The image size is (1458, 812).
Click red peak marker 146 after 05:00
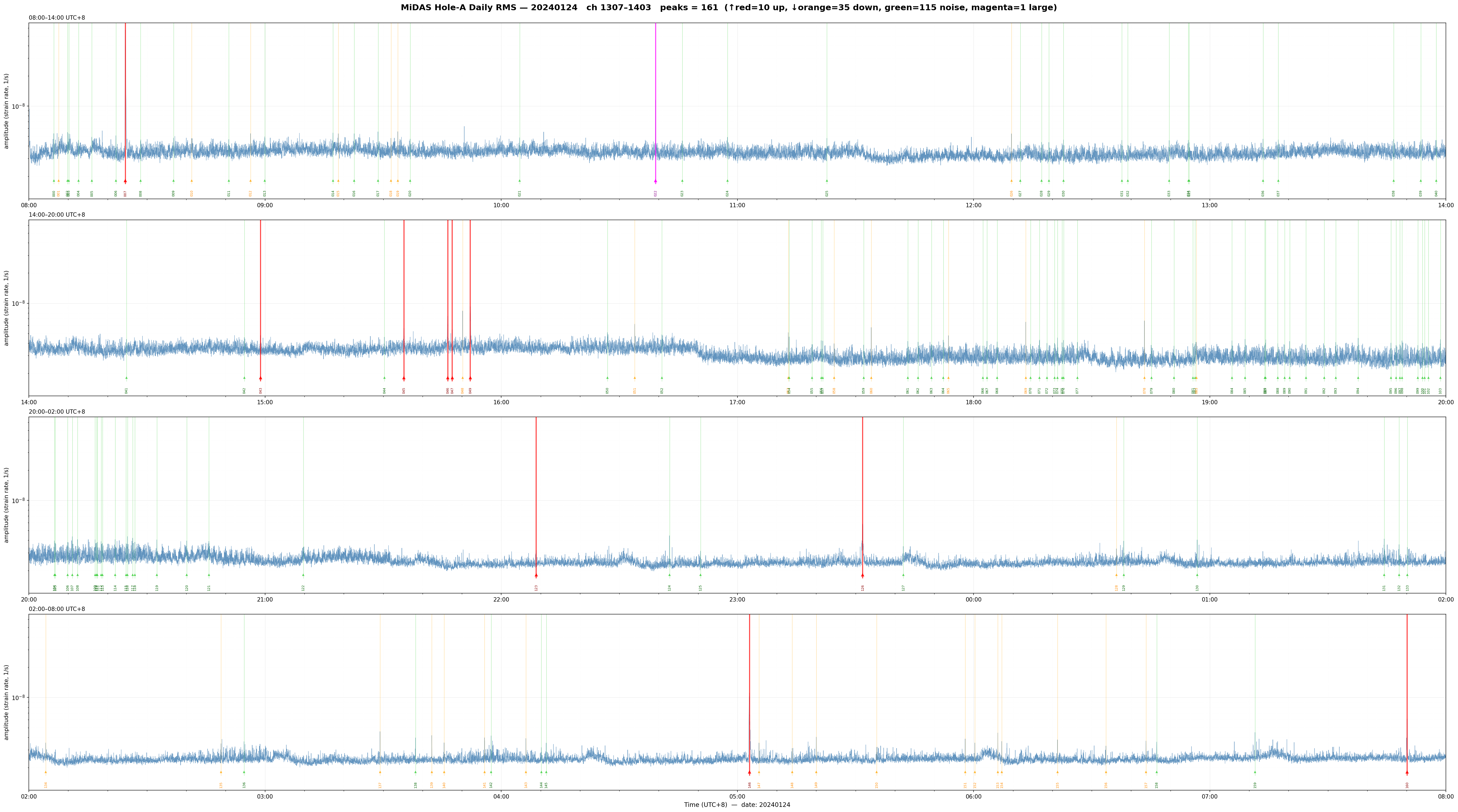coord(749,772)
